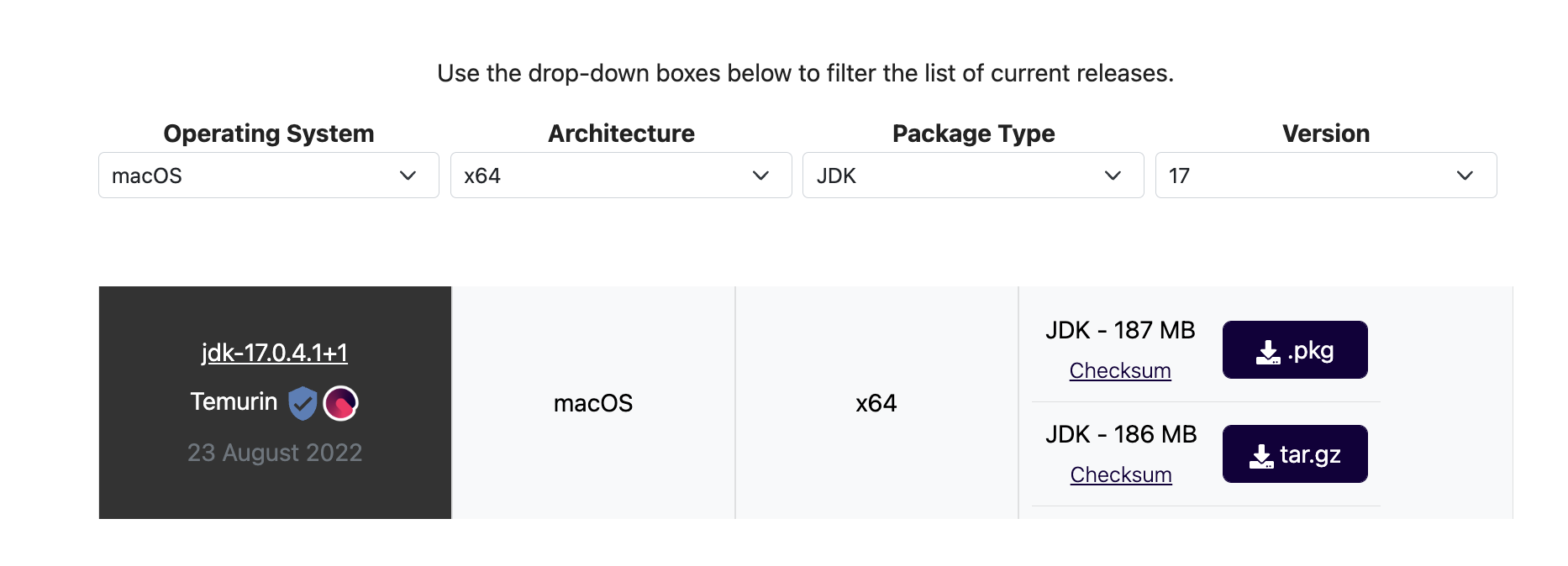Click the macOS cell in release row
Viewport: 1568px width, 566px height.
pos(593,403)
